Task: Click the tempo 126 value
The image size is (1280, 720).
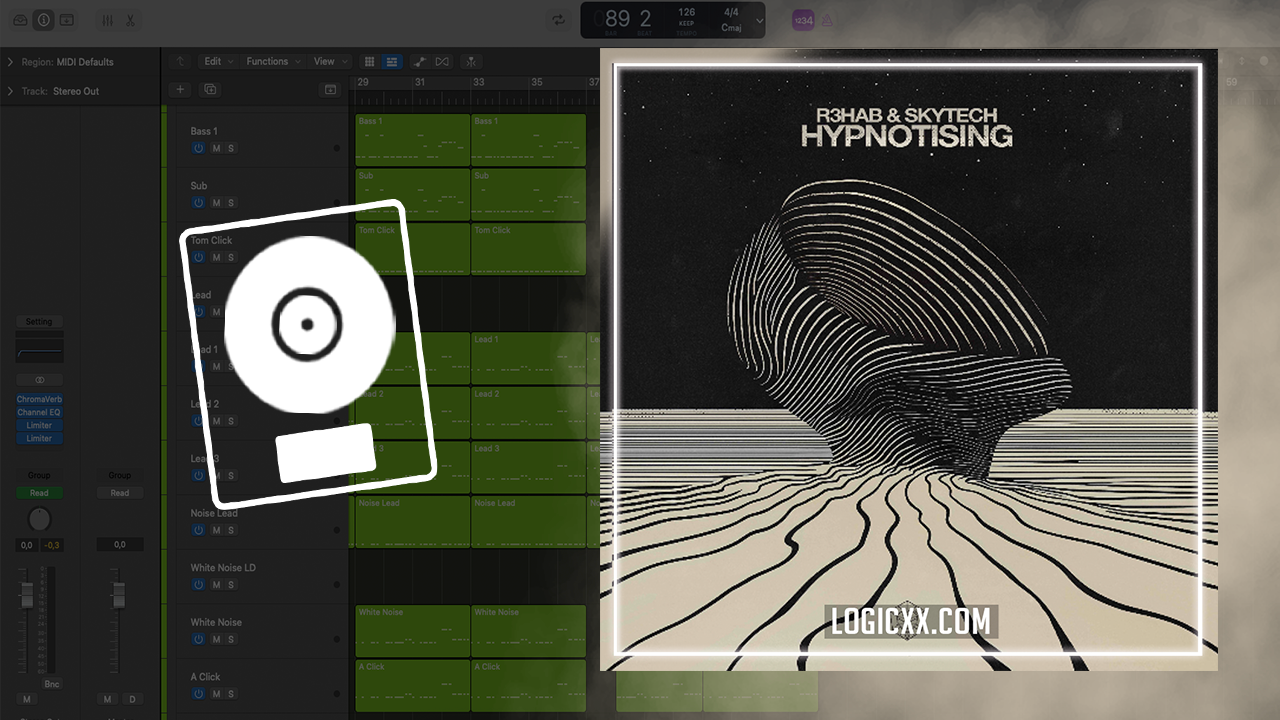Action: (687, 13)
